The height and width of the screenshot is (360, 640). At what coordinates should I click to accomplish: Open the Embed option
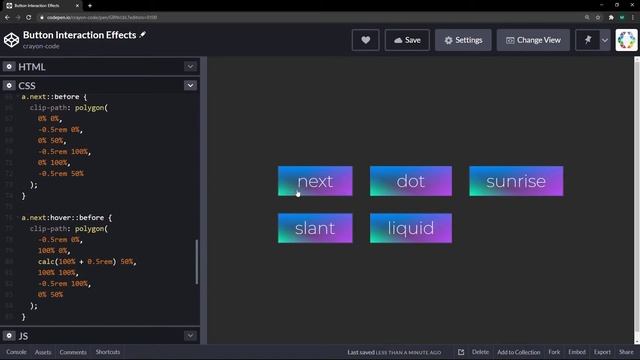point(577,352)
